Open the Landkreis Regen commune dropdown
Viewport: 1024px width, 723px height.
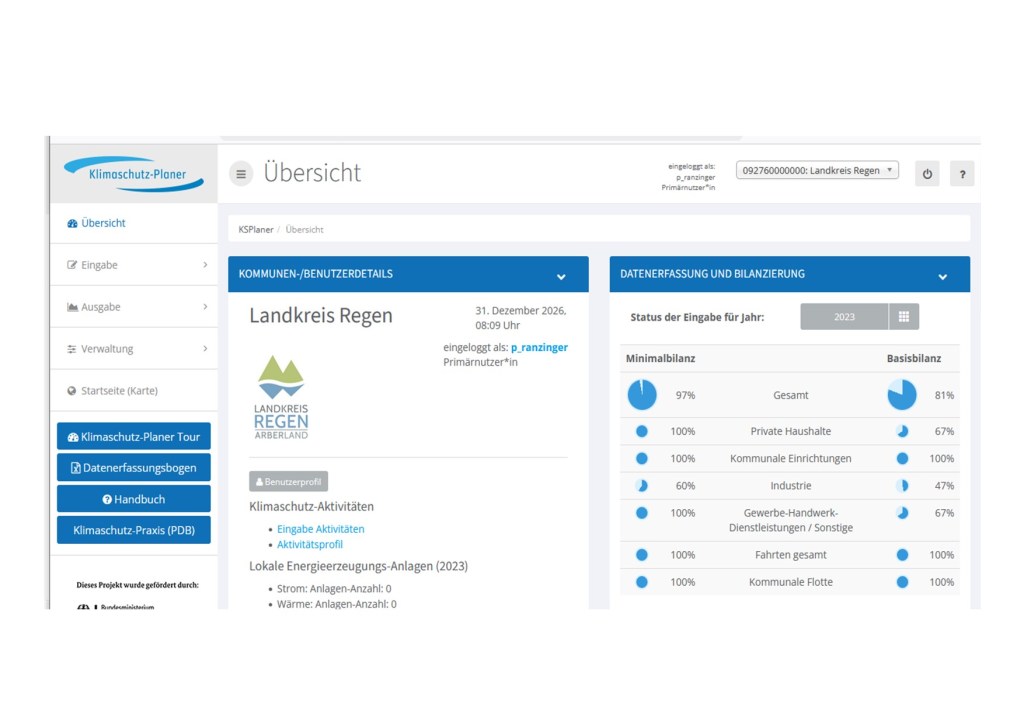coord(817,170)
